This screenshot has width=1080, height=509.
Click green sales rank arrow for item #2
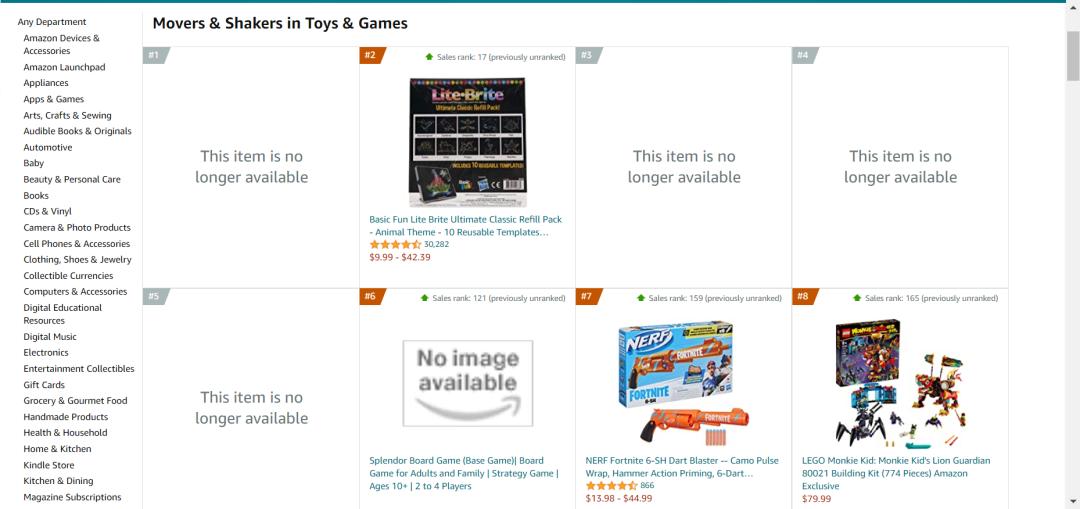(430, 56)
